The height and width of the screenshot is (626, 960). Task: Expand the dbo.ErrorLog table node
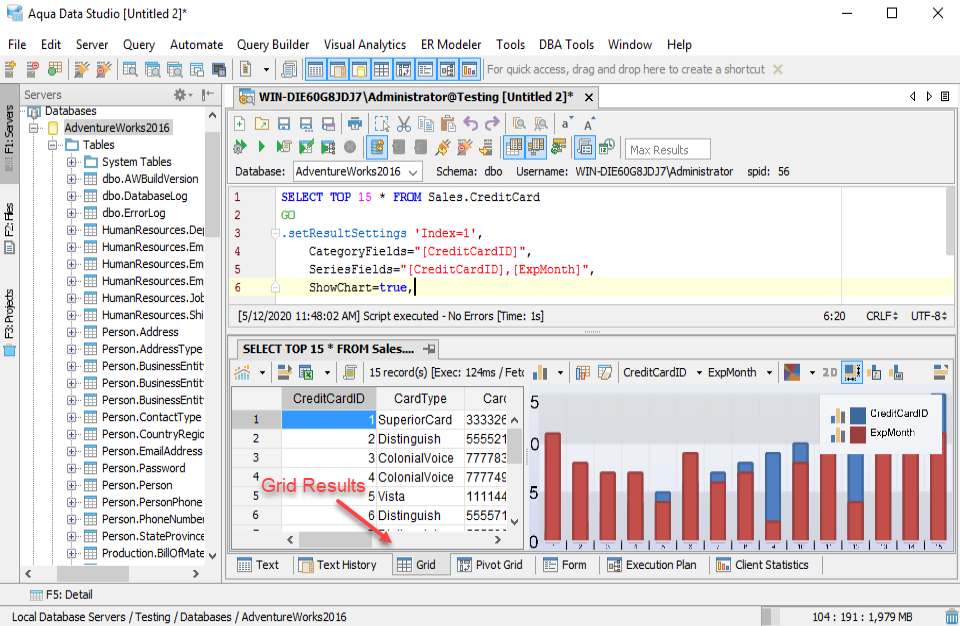(72, 213)
